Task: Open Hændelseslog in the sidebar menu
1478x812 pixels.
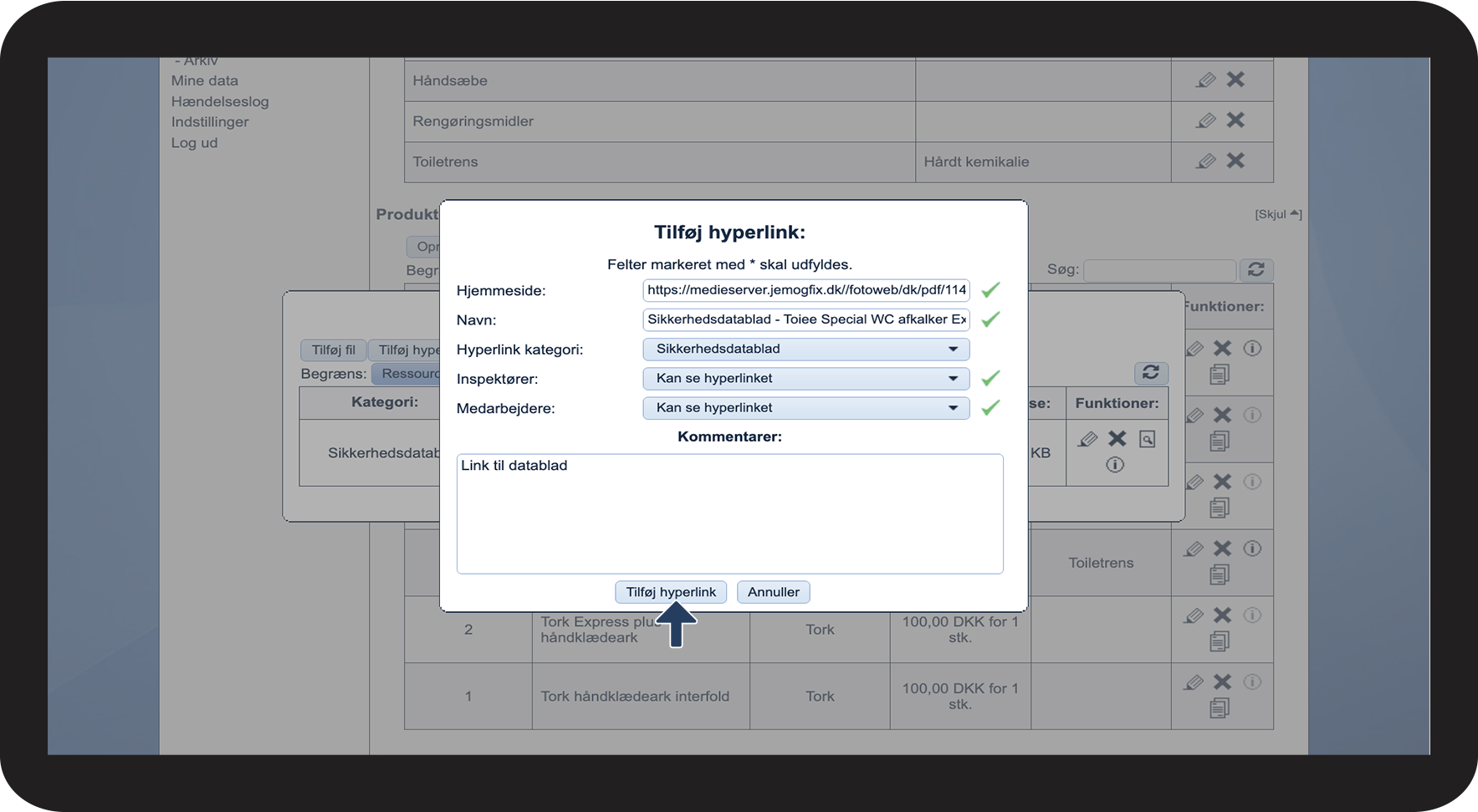Action: coord(220,101)
